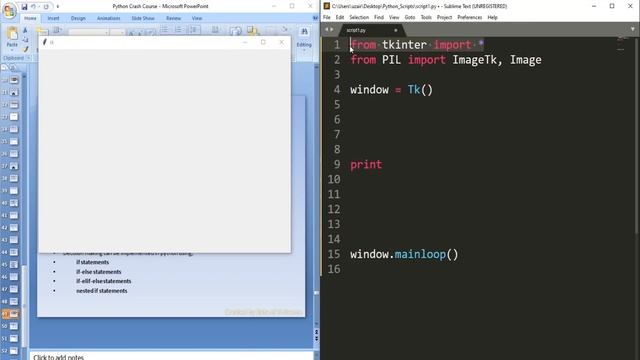640x360 pixels.
Task: Select slide 47 thumbnail
Action: pos(13,289)
